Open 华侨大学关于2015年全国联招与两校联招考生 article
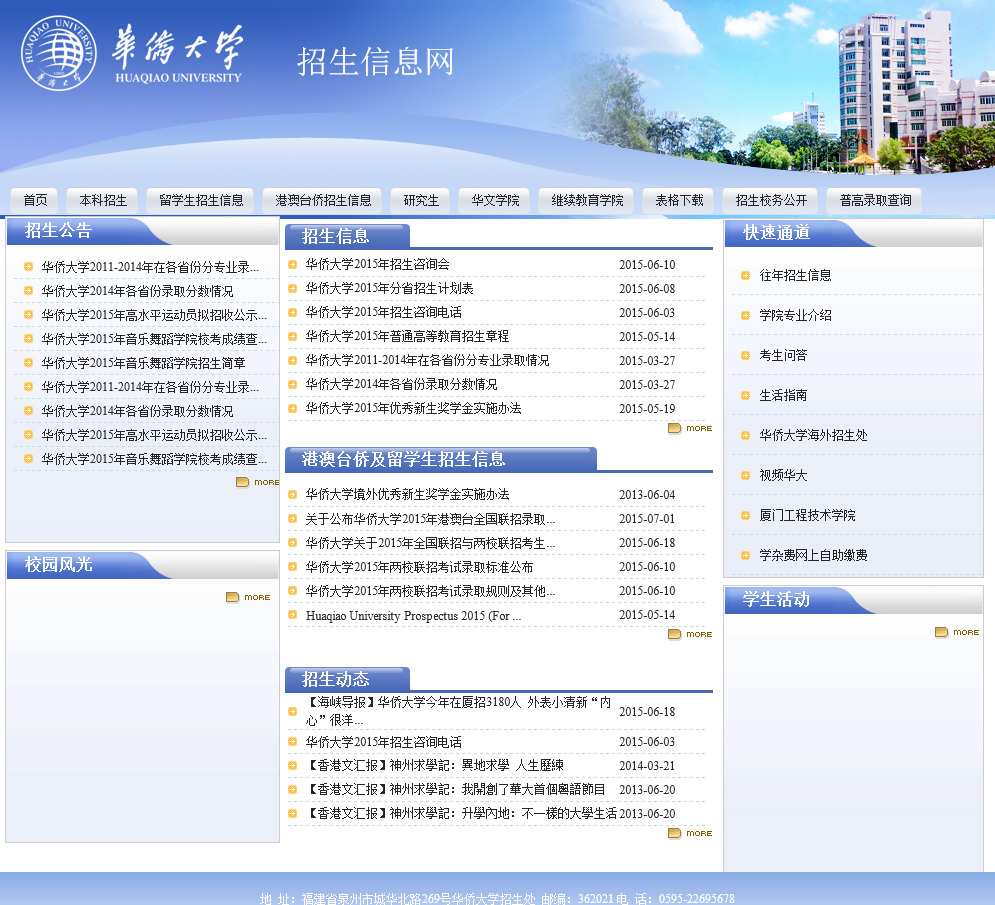Viewport: 995px width, 905px height. [x=430, y=543]
